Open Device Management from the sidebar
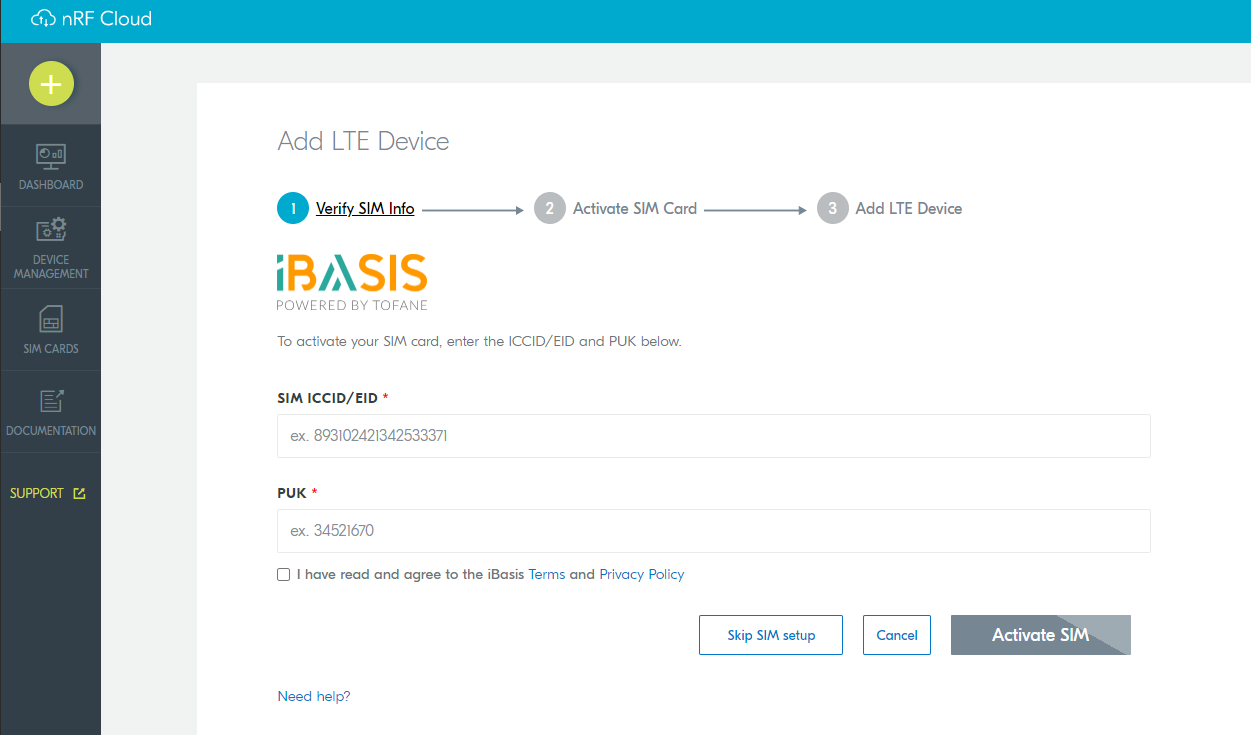The height and width of the screenshot is (735, 1251). point(51,230)
